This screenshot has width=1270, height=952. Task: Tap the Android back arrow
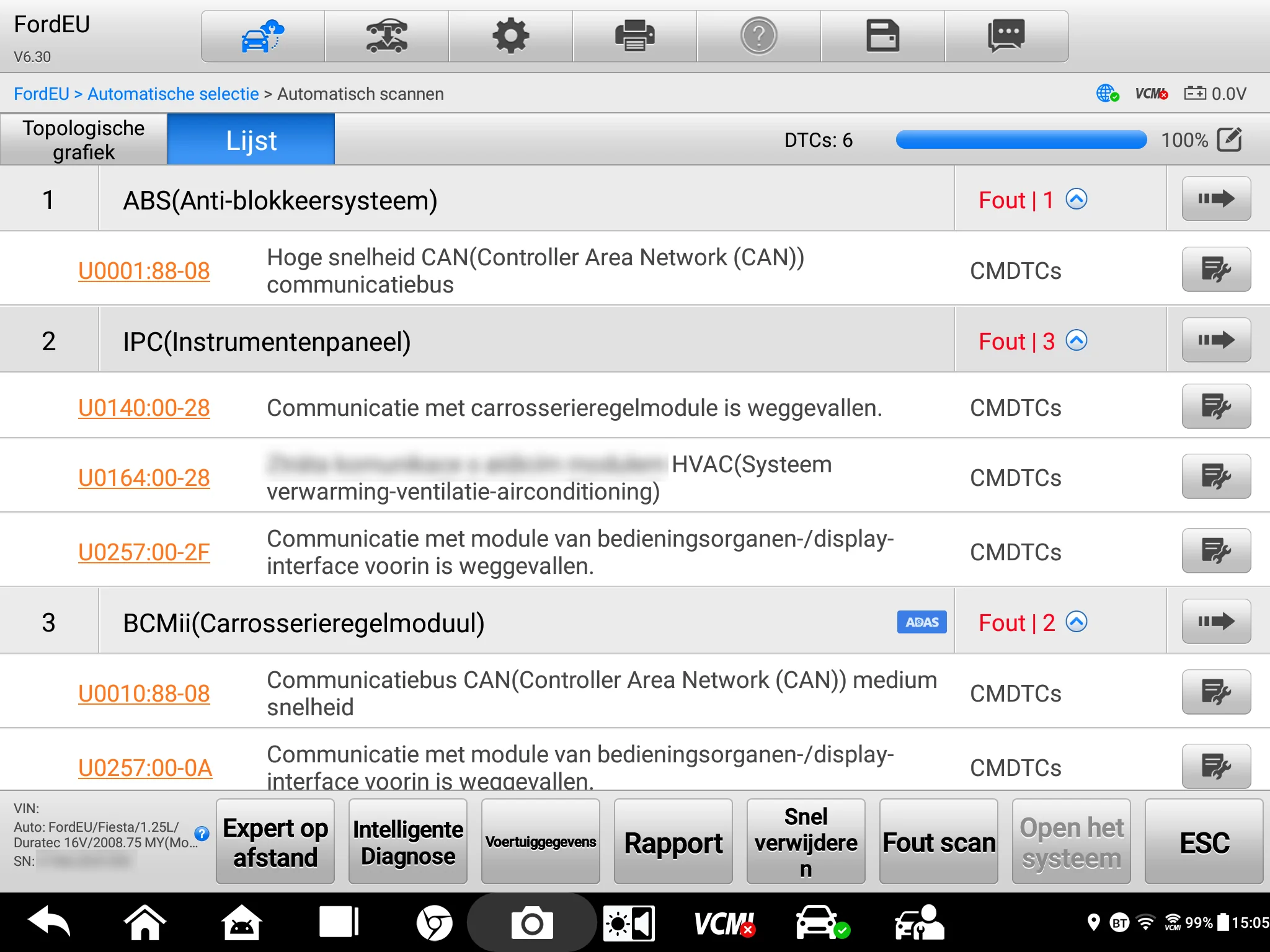(49, 923)
